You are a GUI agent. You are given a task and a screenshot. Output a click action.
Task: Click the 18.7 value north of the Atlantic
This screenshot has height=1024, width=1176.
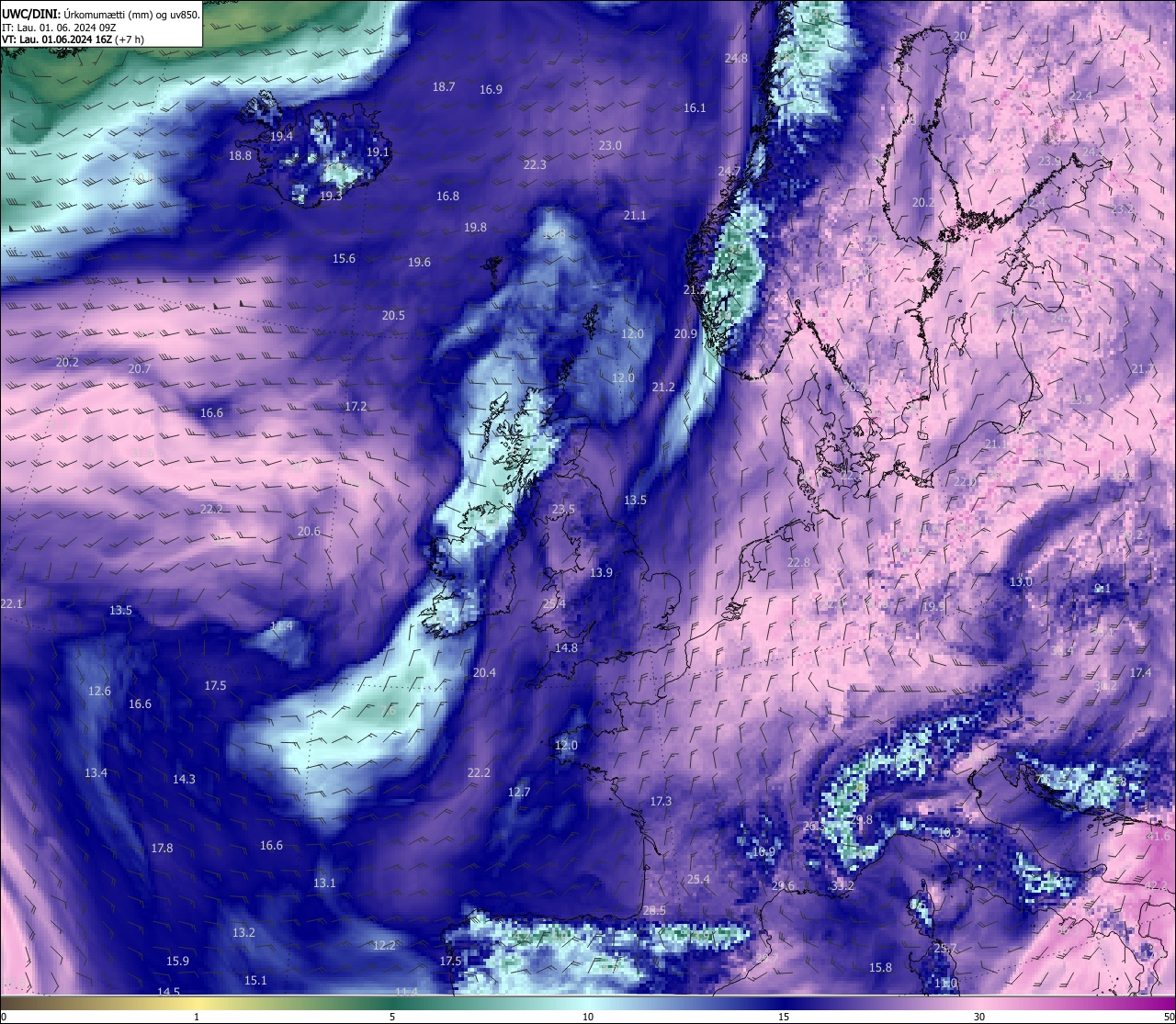pyautogui.click(x=444, y=86)
